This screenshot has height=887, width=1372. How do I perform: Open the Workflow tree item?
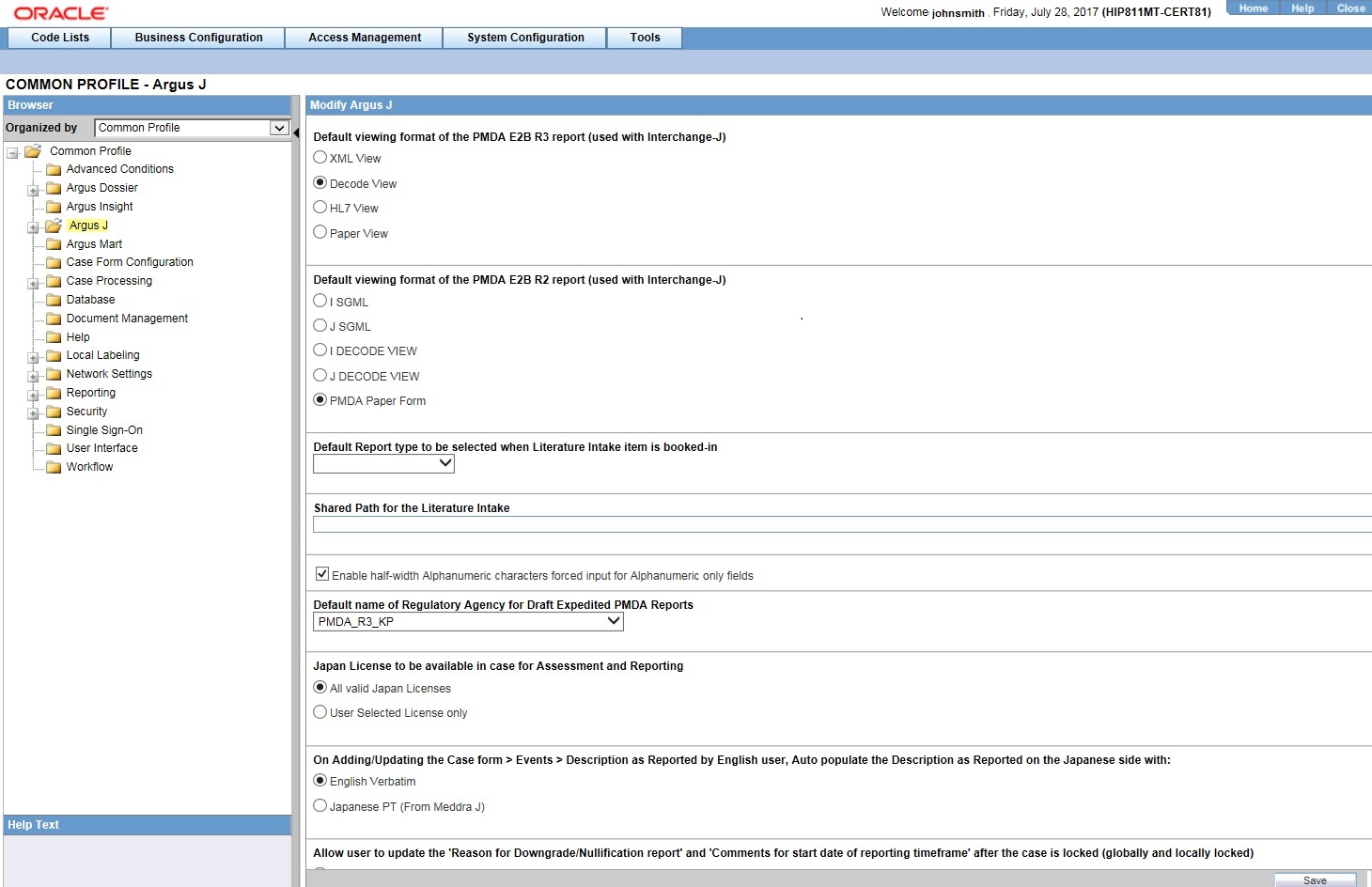89,467
